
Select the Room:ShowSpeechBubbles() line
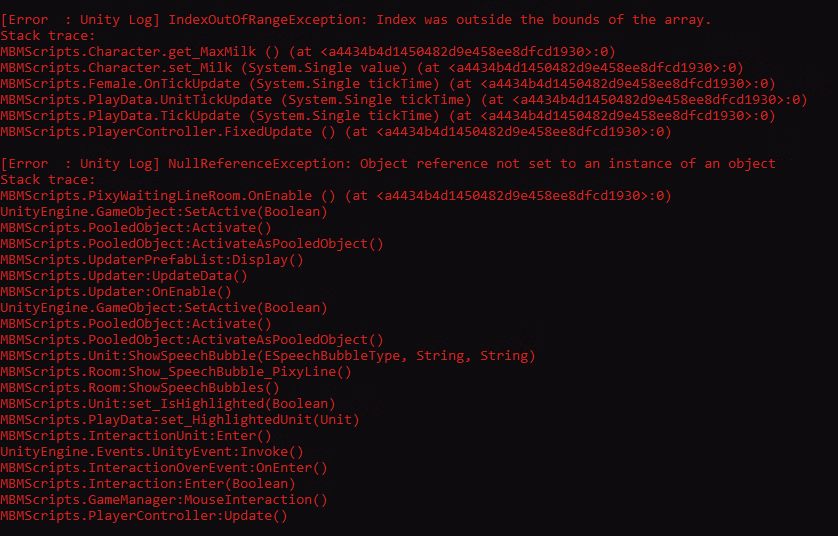(140, 387)
